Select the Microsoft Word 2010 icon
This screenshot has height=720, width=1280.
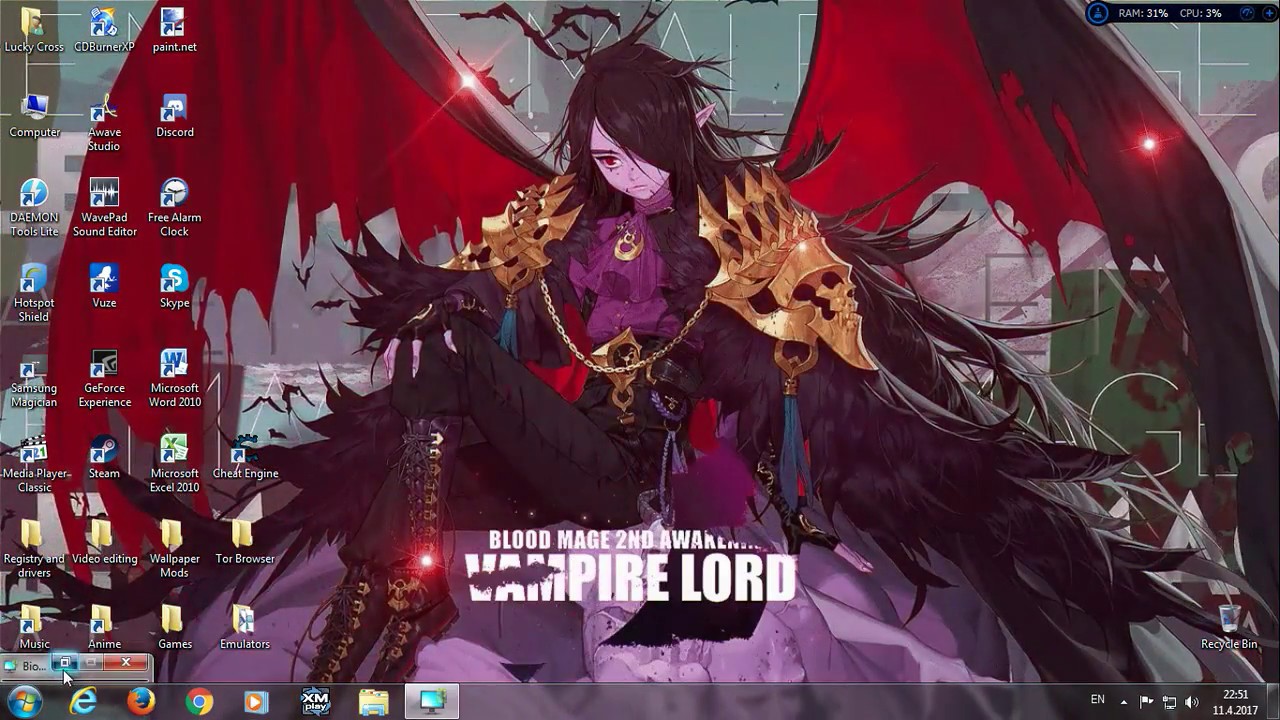tap(174, 378)
